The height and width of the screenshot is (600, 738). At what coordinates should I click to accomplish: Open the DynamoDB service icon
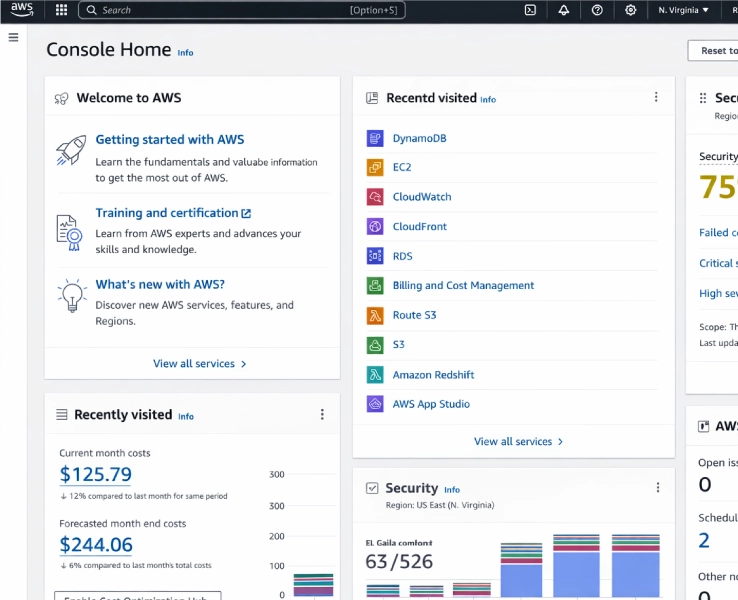[x=375, y=138]
